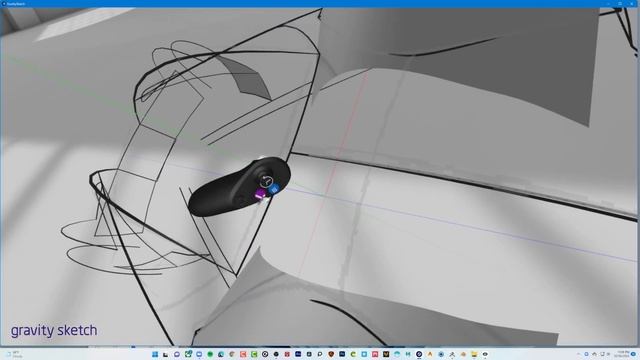
Task: Open the yellow folder-style taskbar icon
Action: coord(474,354)
